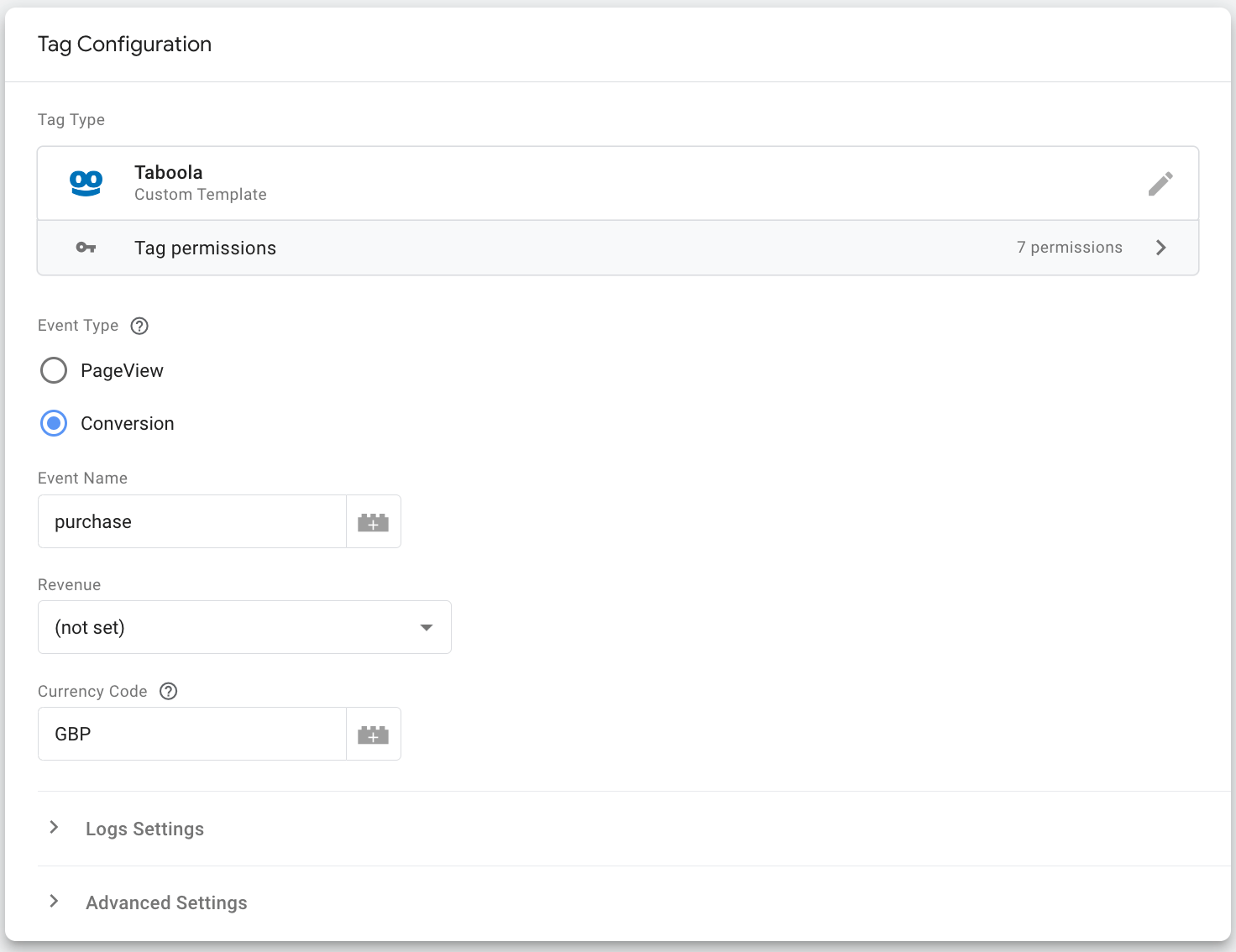
Task: Select the PageView radio button
Action: coord(54,370)
